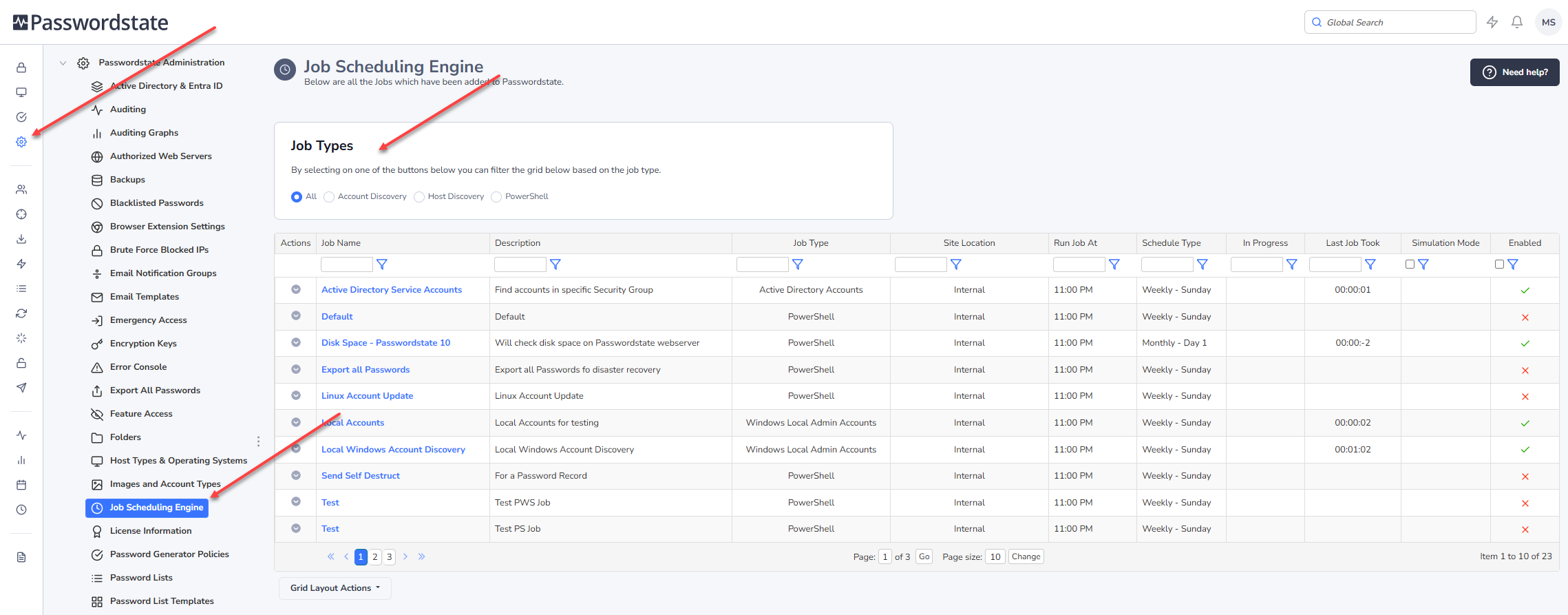Image resolution: width=1568 pixels, height=615 pixels.
Task: Open actions menu for Send Self Destruct
Action: point(296,476)
